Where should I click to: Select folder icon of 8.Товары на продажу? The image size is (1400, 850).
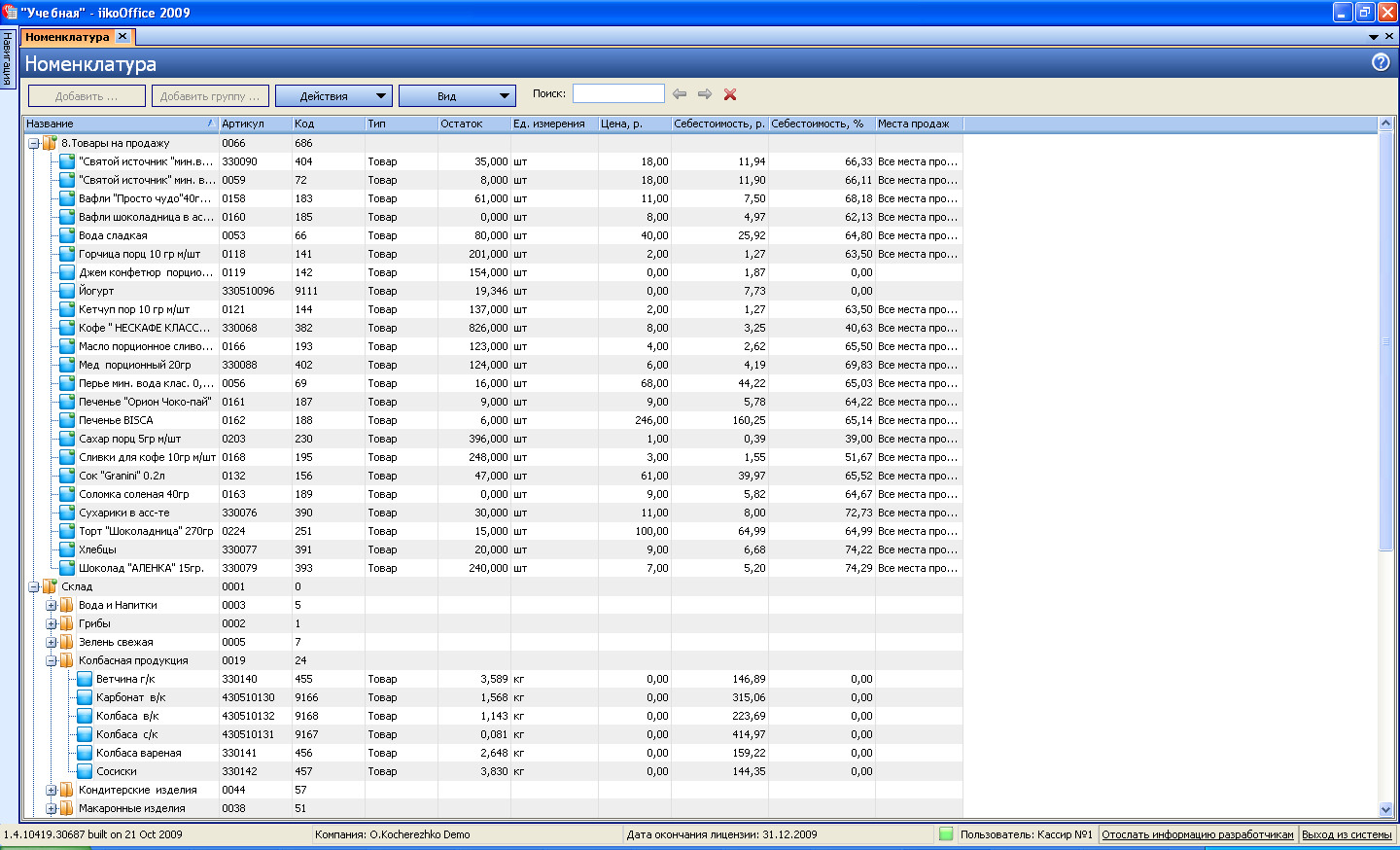[x=50, y=143]
